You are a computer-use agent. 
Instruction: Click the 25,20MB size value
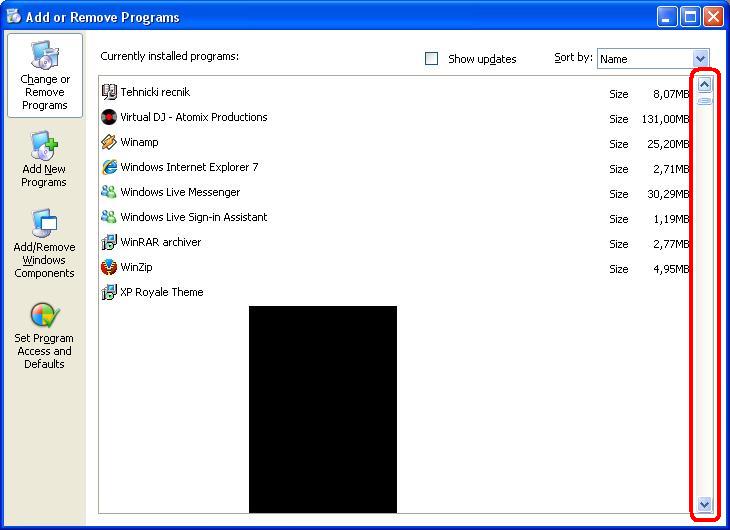tap(668, 144)
